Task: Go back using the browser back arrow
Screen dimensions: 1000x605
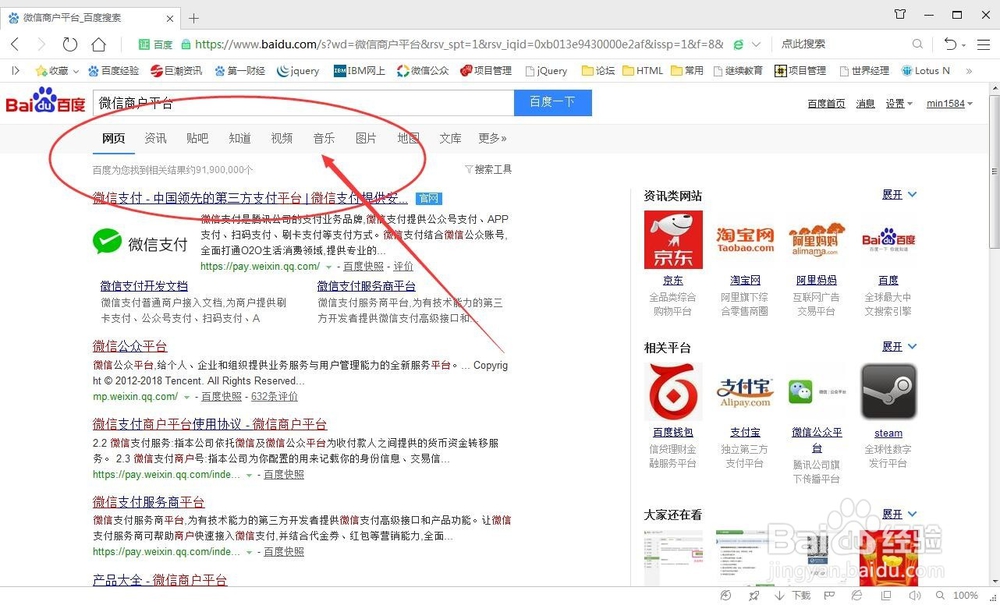Action: pyautogui.click(x=15, y=44)
